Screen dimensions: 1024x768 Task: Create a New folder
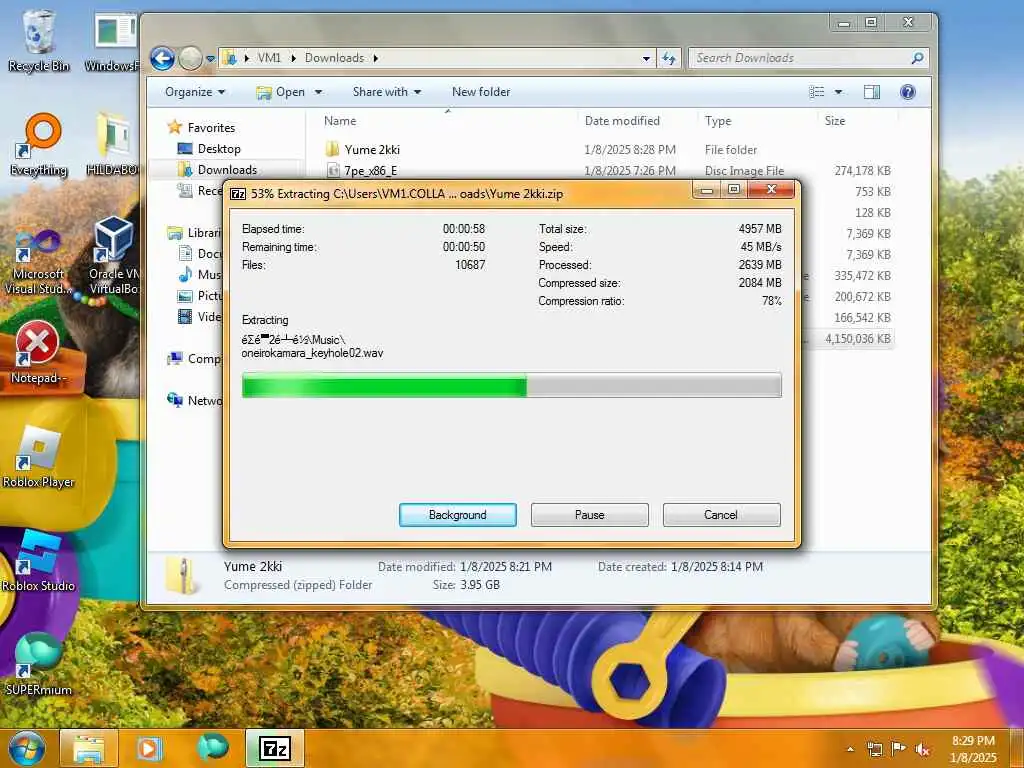pyautogui.click(x=481, y=92)
